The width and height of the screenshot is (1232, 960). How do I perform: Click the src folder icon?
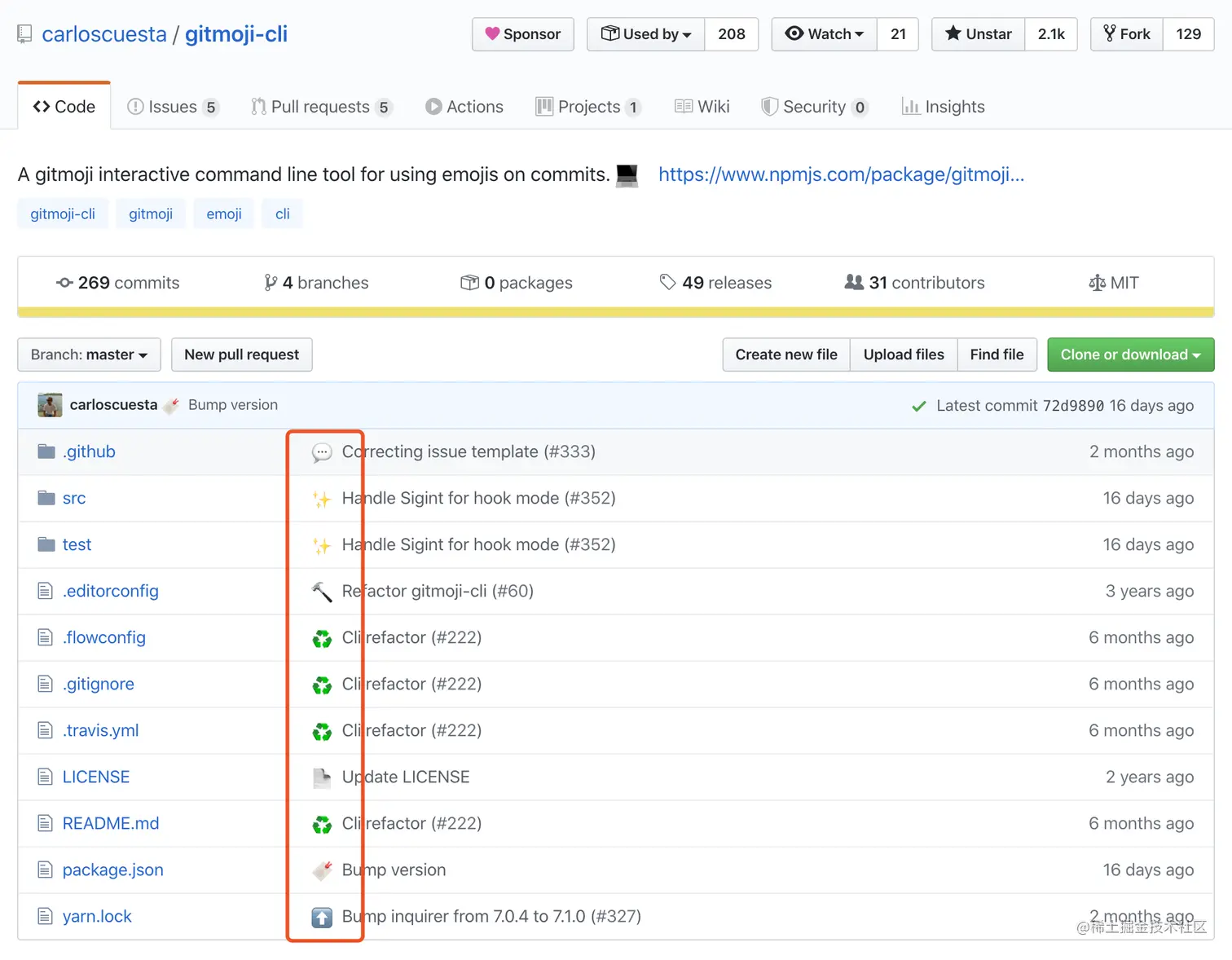tap(46, 498)
